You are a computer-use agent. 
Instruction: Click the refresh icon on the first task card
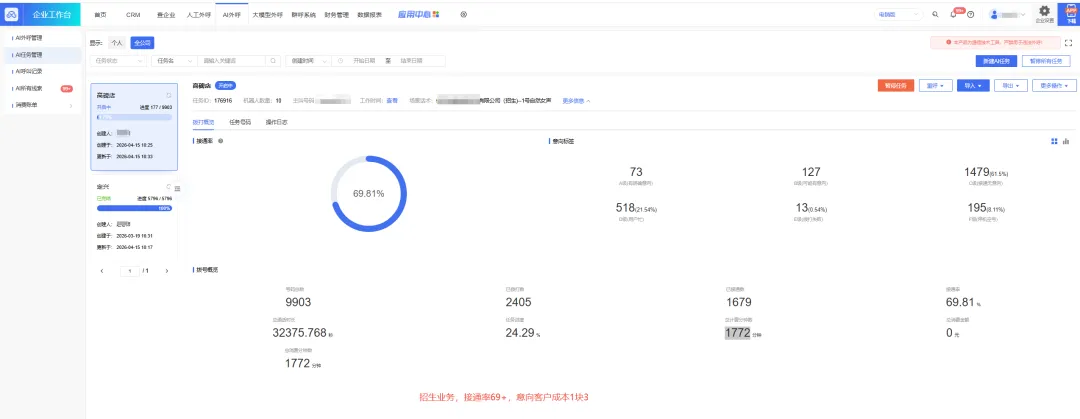point(169,95)
